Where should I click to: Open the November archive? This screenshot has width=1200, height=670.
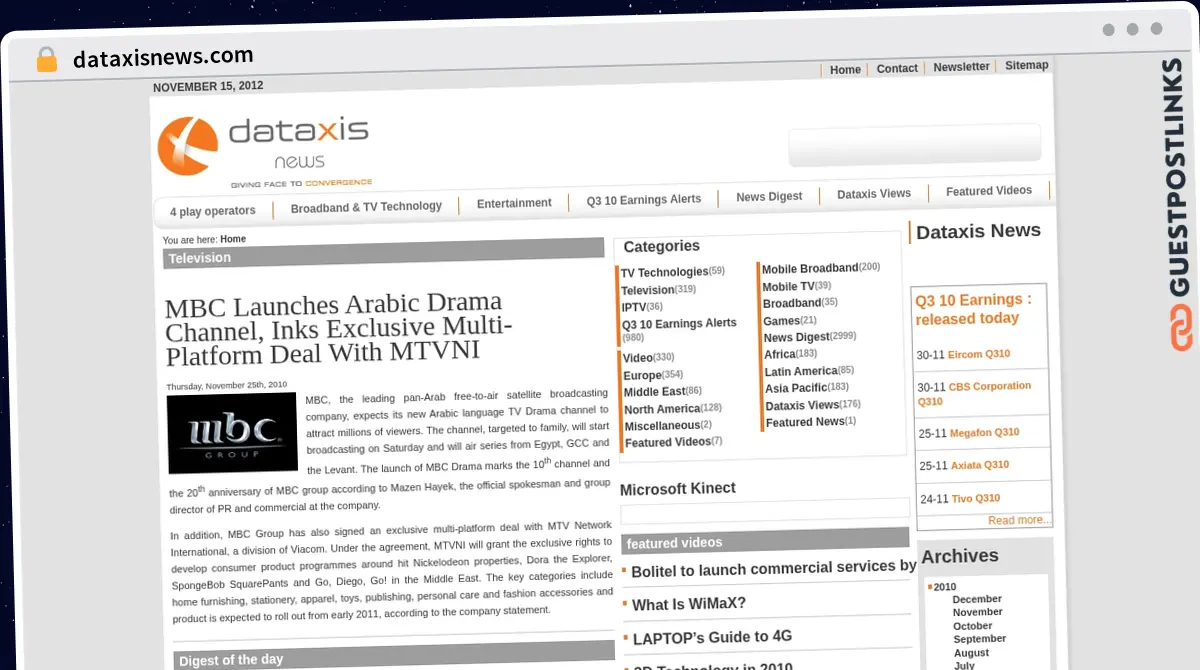pyautogui.click(x=978, y=612)
